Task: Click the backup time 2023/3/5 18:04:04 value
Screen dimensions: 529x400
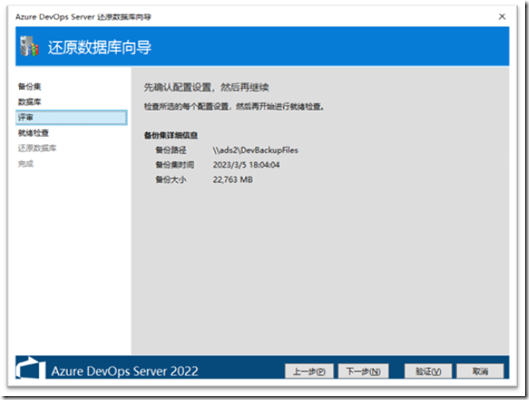Action: (x=246, y=165)
